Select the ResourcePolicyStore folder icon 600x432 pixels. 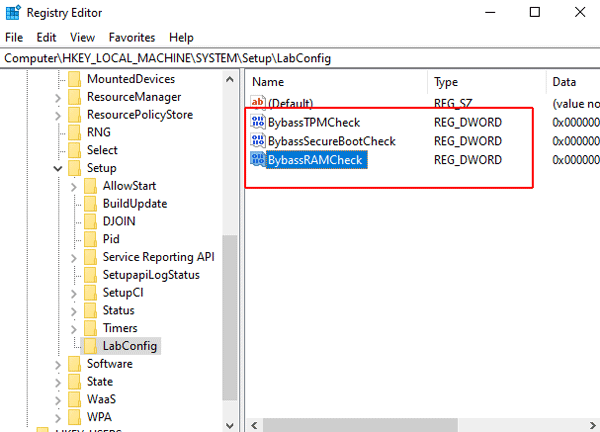(75, 114)
